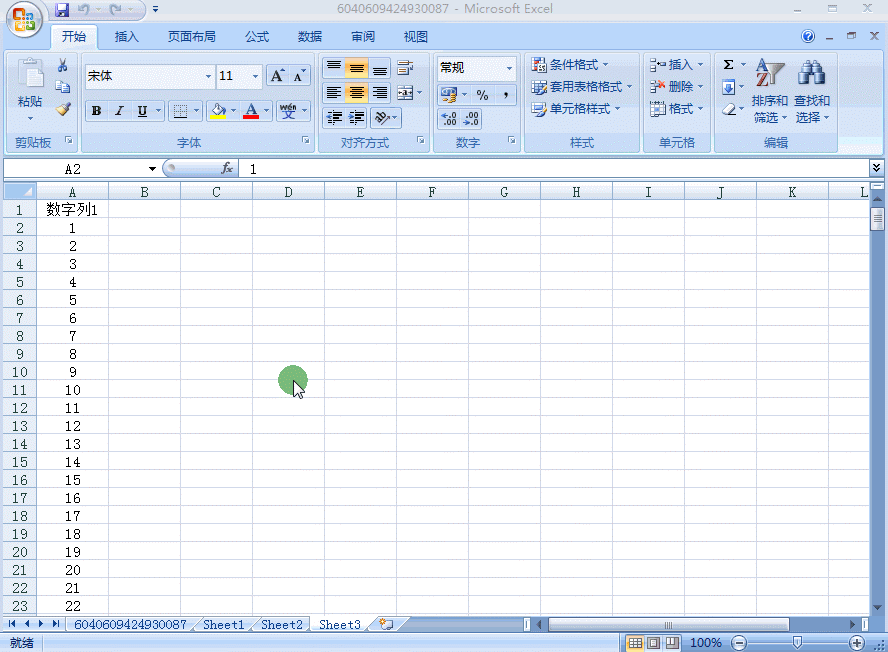Click the AutoSum sigma icon
This screenshot has width=888, height=652.
pos(729,65)
